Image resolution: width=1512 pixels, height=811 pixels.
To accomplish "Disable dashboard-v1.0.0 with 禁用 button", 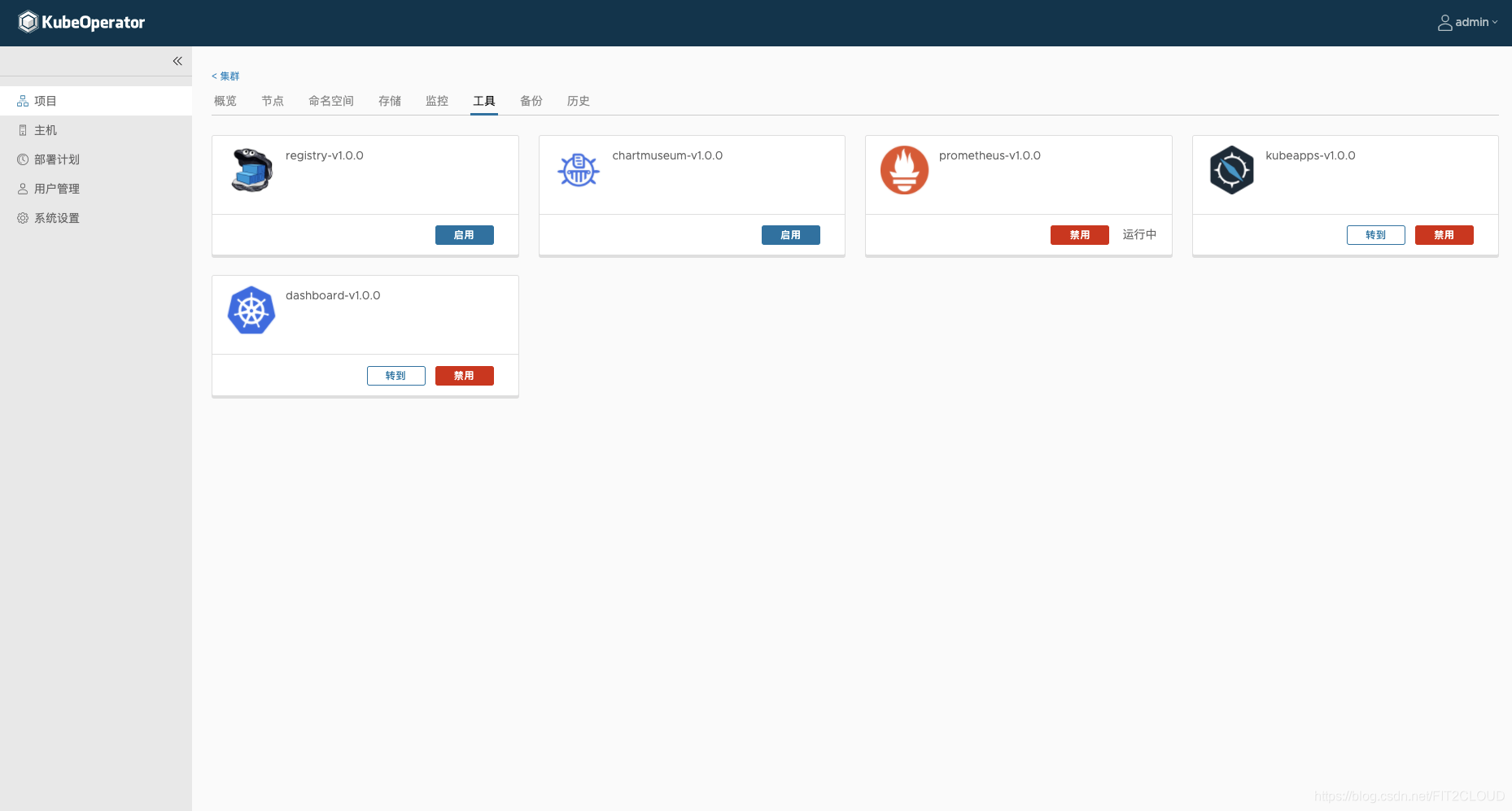I will coord(465,376).
